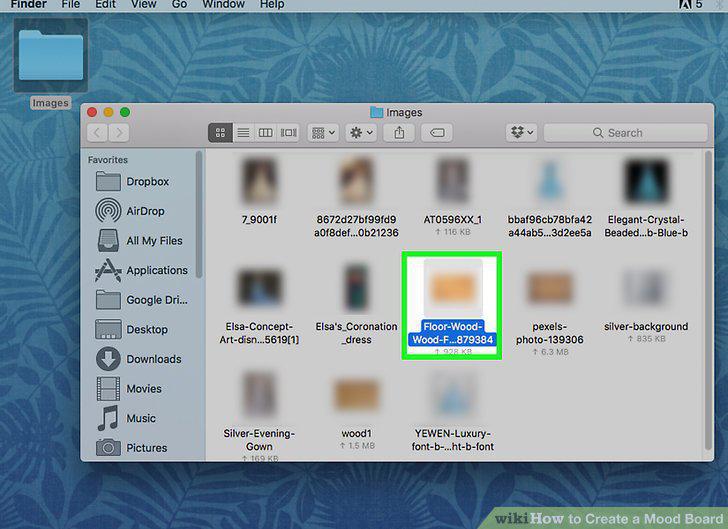The height and width of the screenshot is (529, 728).
Task: Open Movies in the sidebar
Action: [x=129, y=389]
